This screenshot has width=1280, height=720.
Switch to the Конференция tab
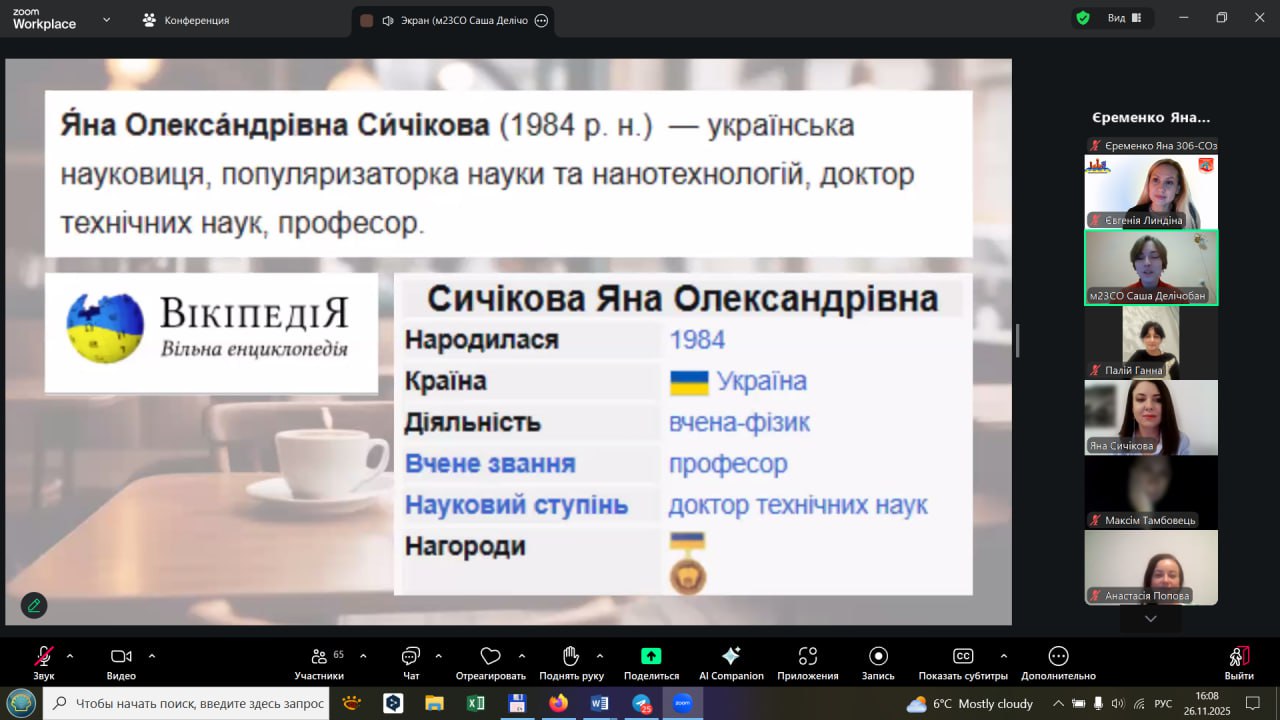click(186, 20)
